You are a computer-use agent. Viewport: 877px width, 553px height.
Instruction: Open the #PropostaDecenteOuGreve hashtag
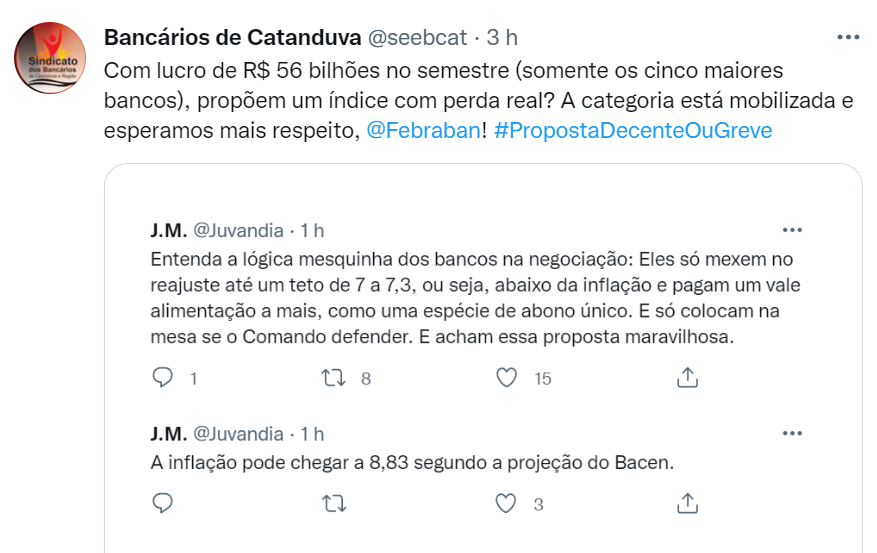[x=633, y=130]
